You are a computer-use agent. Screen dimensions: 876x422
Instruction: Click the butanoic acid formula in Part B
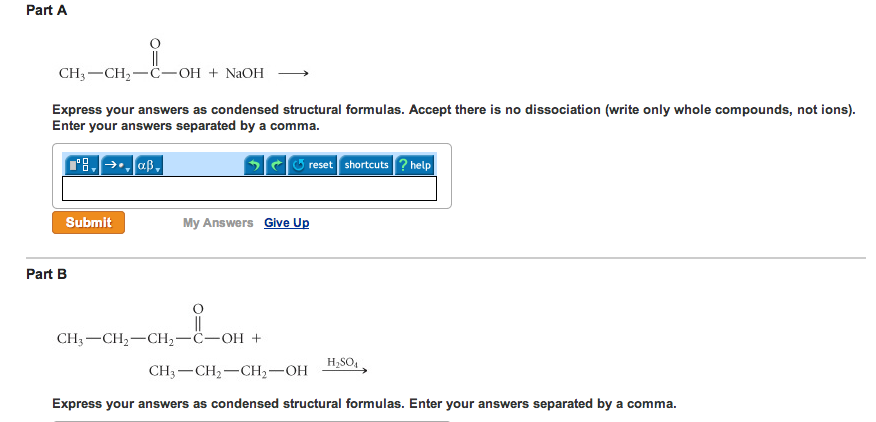coord(151,325)
